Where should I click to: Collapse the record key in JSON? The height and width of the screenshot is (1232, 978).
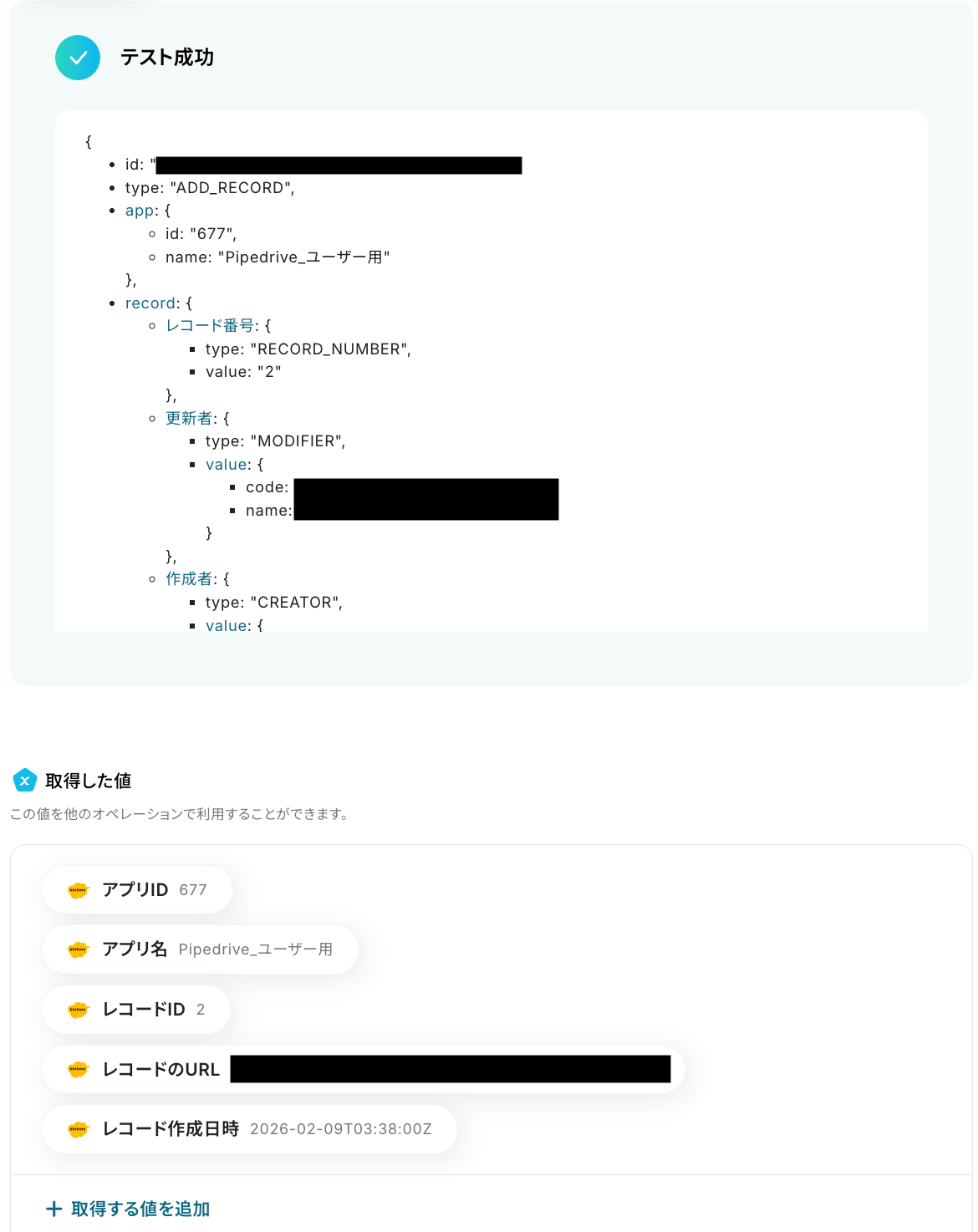[150, 303]
